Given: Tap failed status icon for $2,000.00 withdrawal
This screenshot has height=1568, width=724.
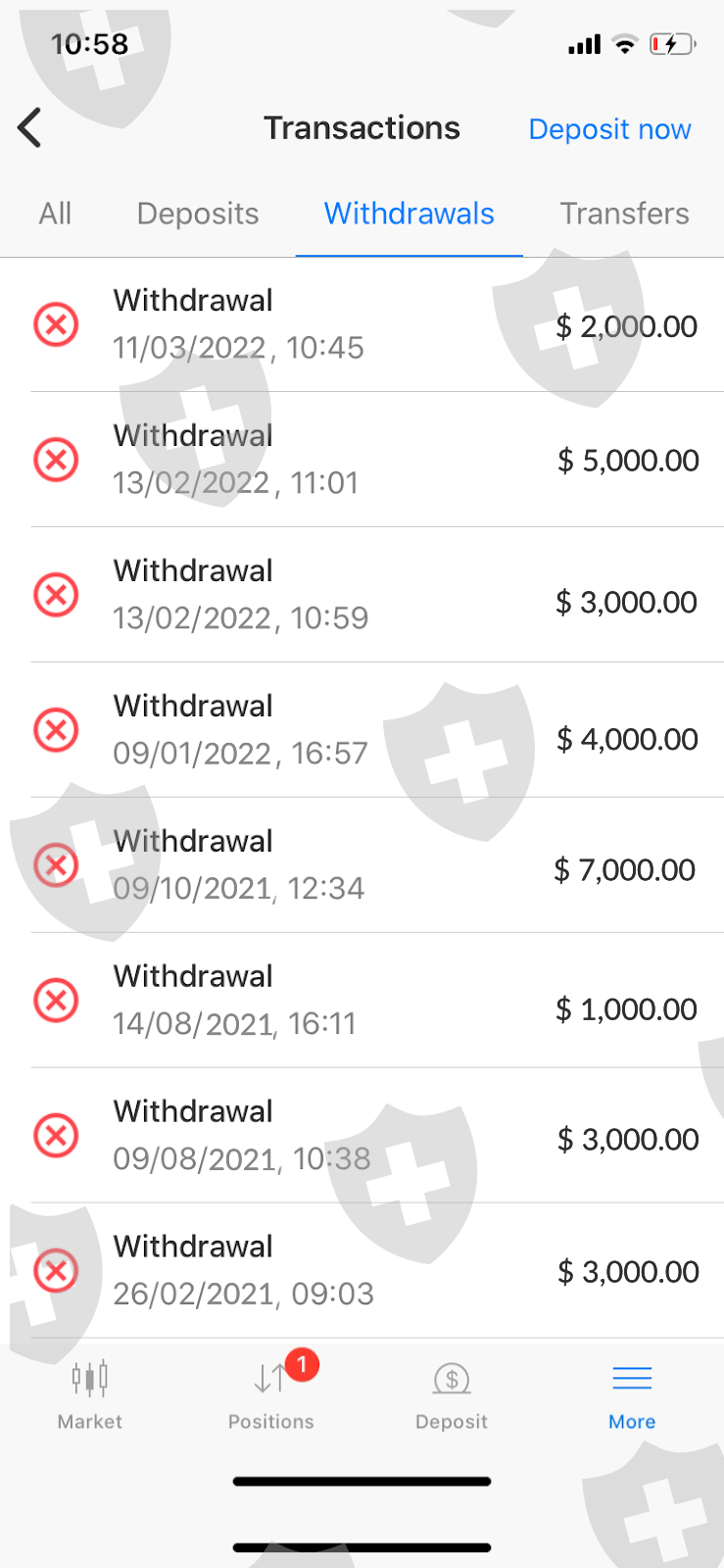Looking at the screenshot, I should click(57, 324).
